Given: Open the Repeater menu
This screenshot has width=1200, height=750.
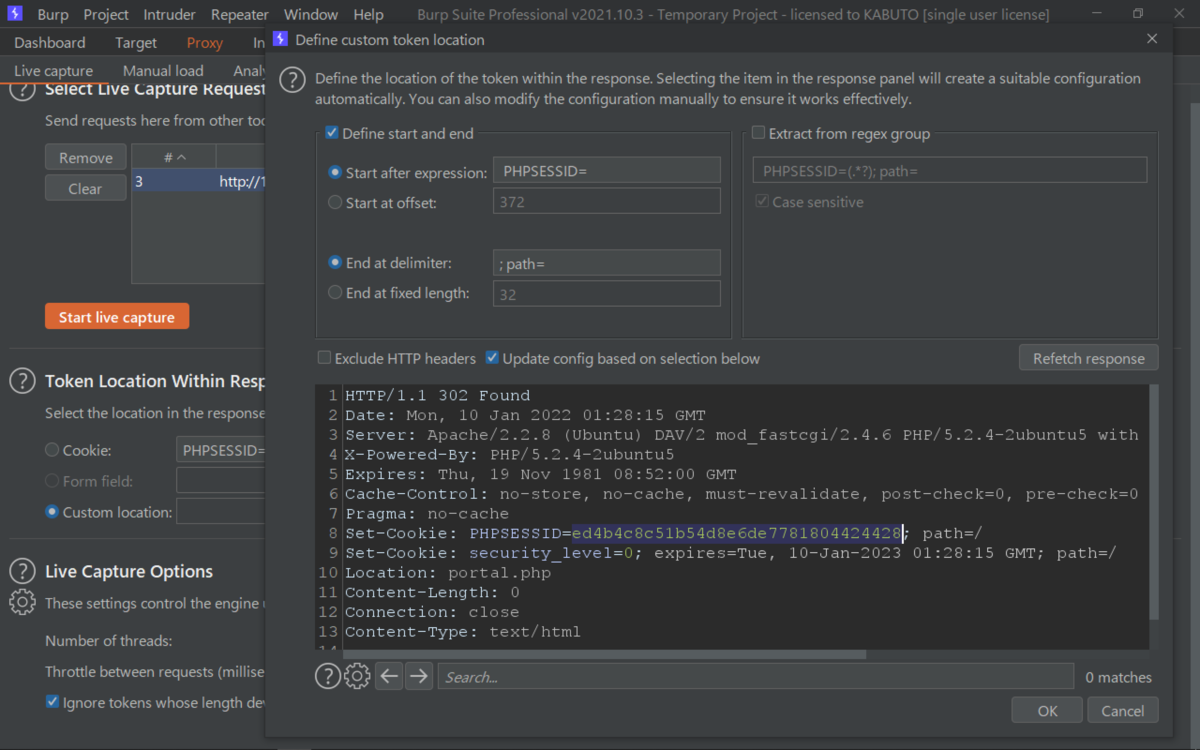Looking at the screenshot, I should (240, 15).
